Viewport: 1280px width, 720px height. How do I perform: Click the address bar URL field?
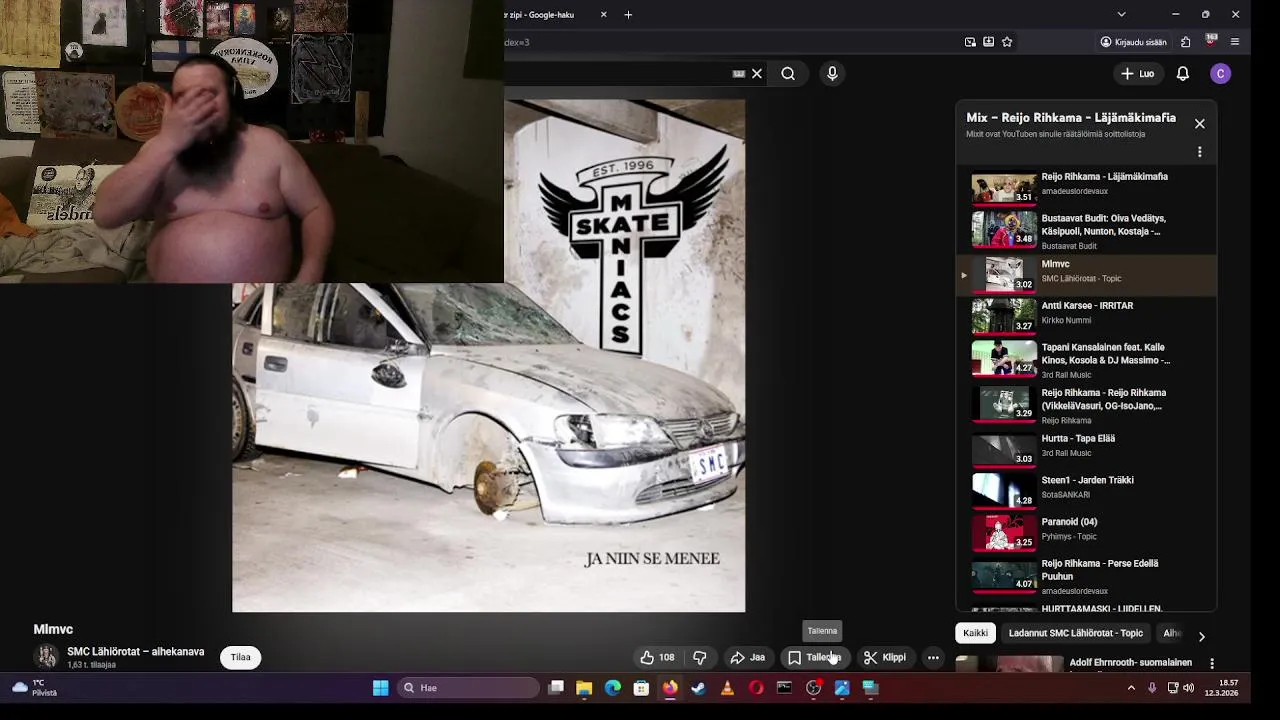point(730,42)
